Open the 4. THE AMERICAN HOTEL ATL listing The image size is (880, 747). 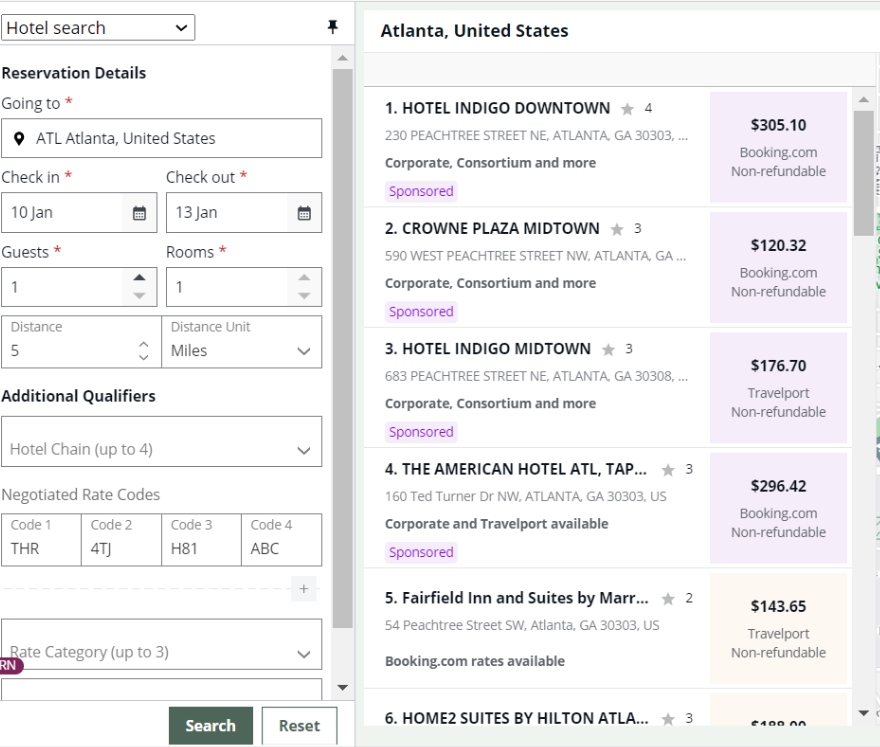tap(516, 469)
